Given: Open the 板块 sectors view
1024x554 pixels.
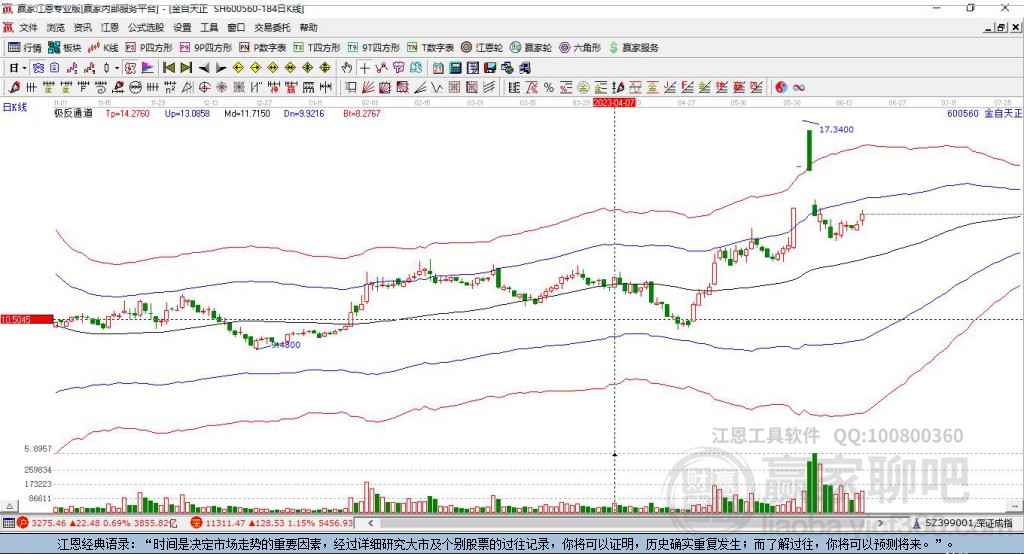Looking at the screenshot, I should pyautogui.click(x=64, y=48).
